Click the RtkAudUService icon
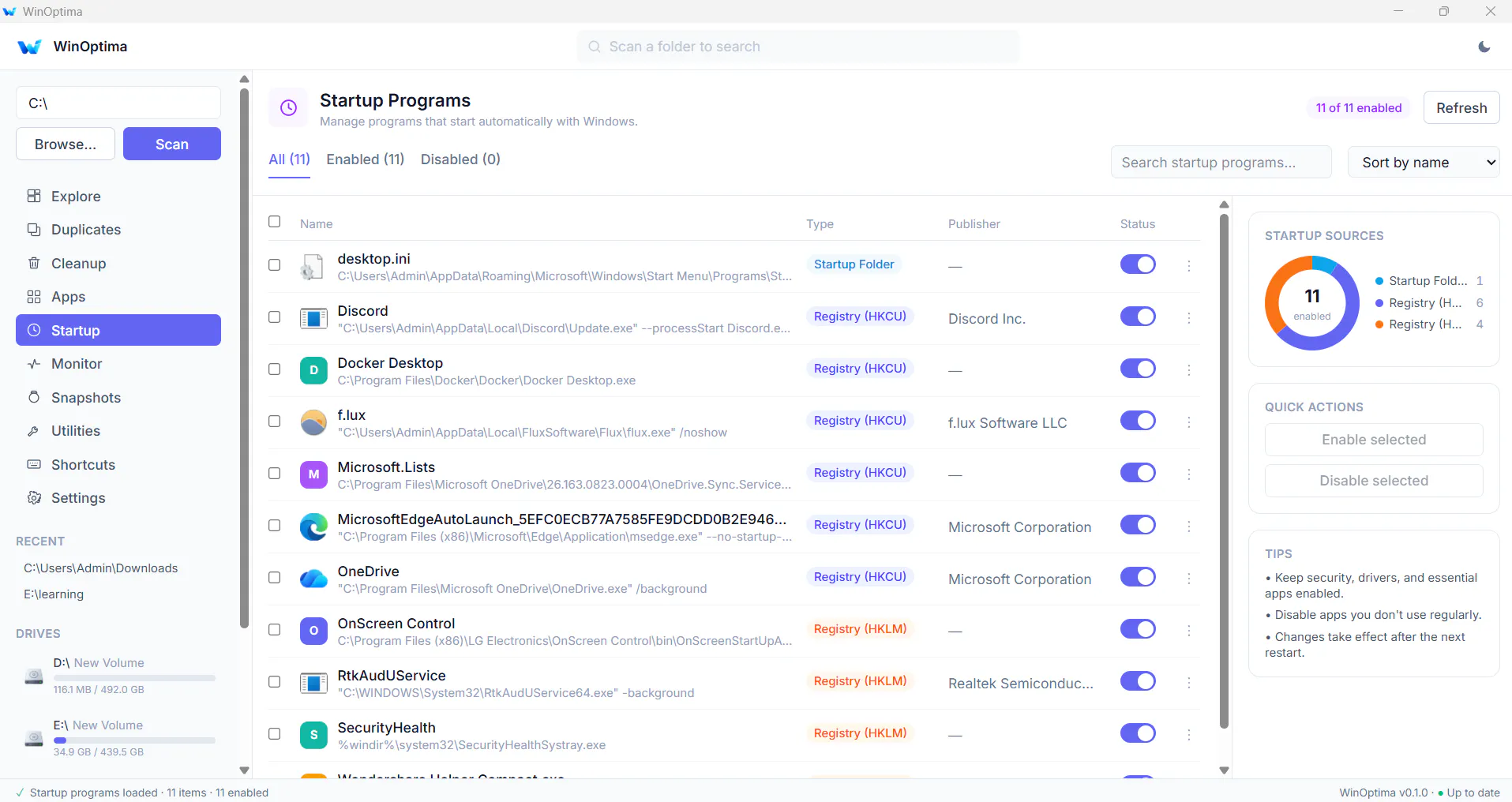The height and width of the screenshot is (802, 1512). coord(313,683)
